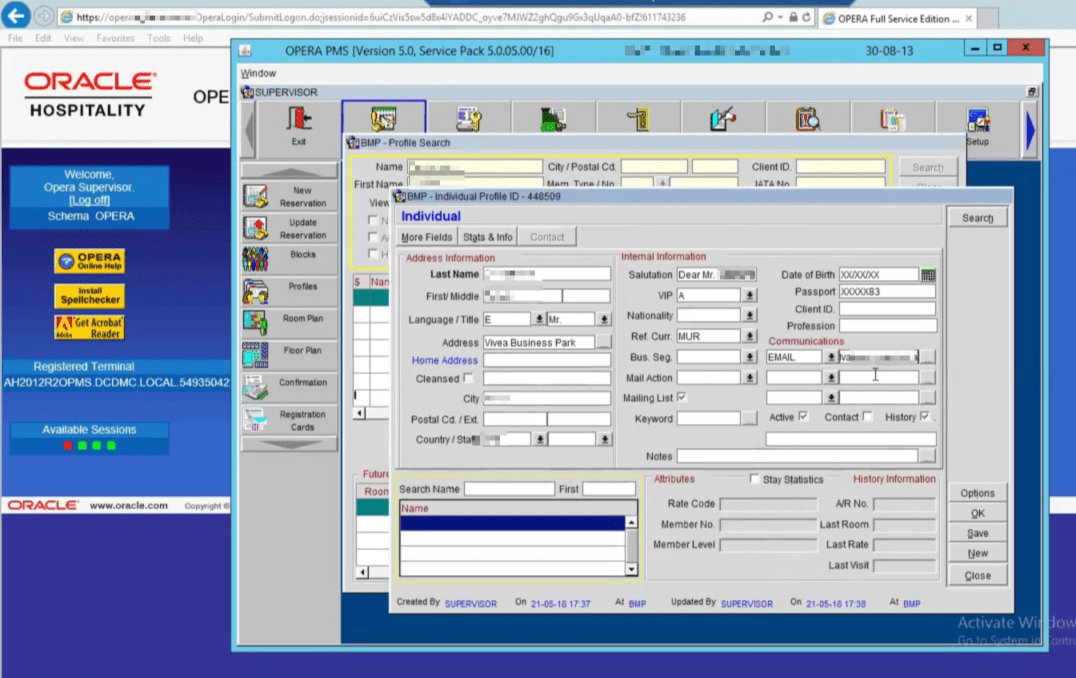Open the Update Reservation function
The height and width of the screenshot is (678, 1076).
(x=288, y=227)
